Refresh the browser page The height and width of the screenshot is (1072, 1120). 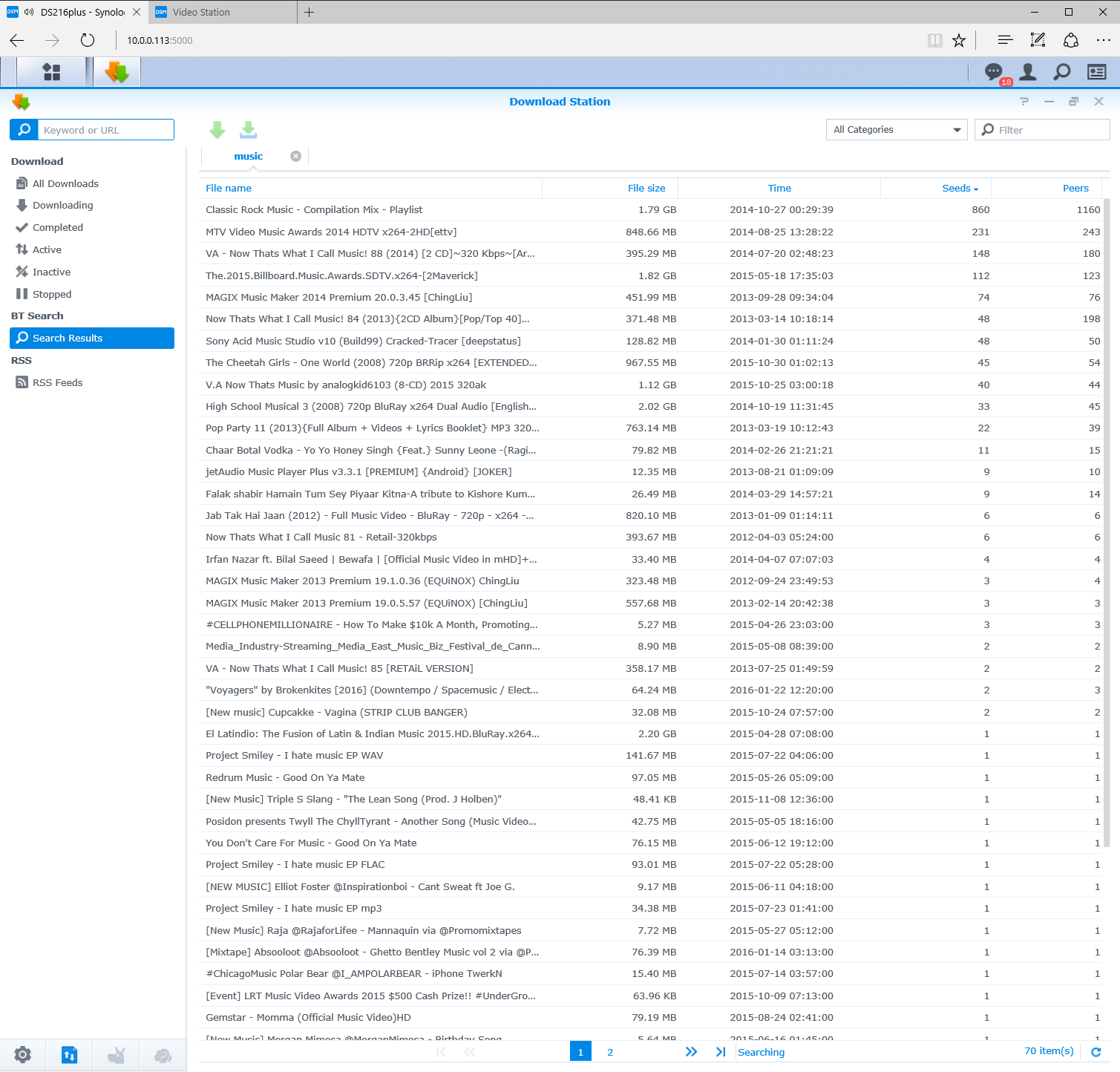[88, 40]
